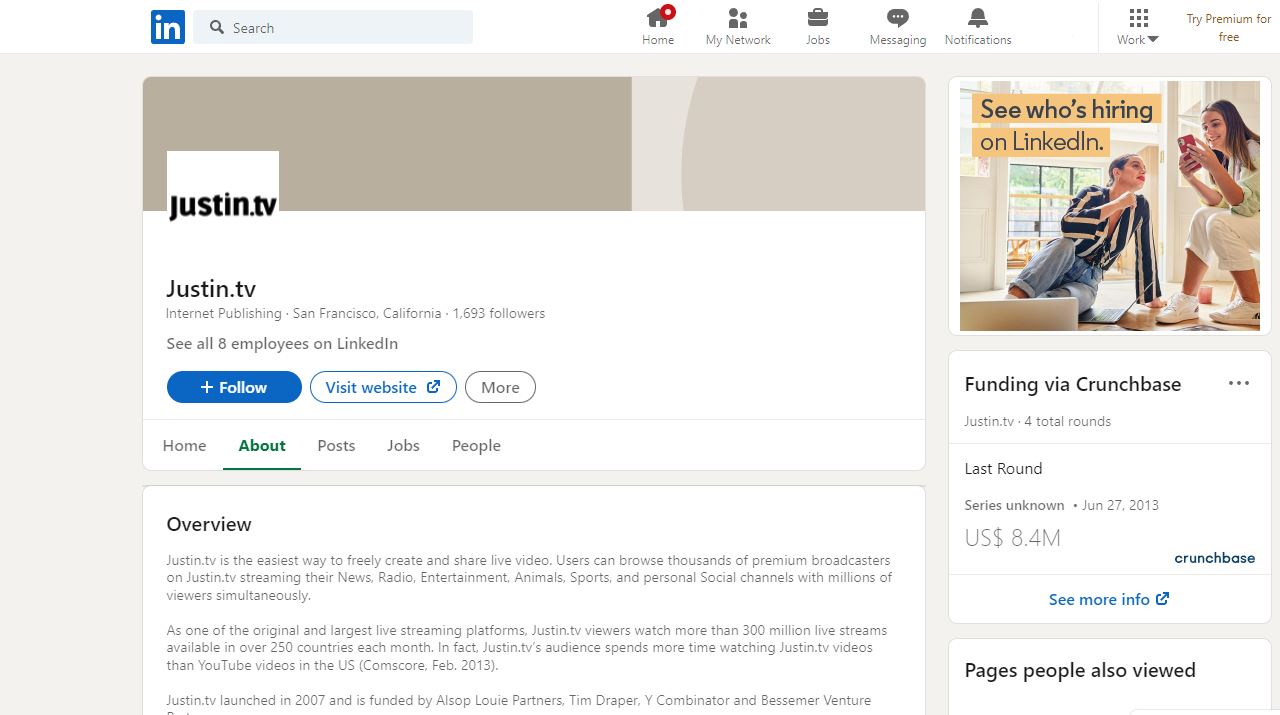This screenshot has height=715, width=1280.
Task: Click the 4 total rounds text
Action: 1067,421
